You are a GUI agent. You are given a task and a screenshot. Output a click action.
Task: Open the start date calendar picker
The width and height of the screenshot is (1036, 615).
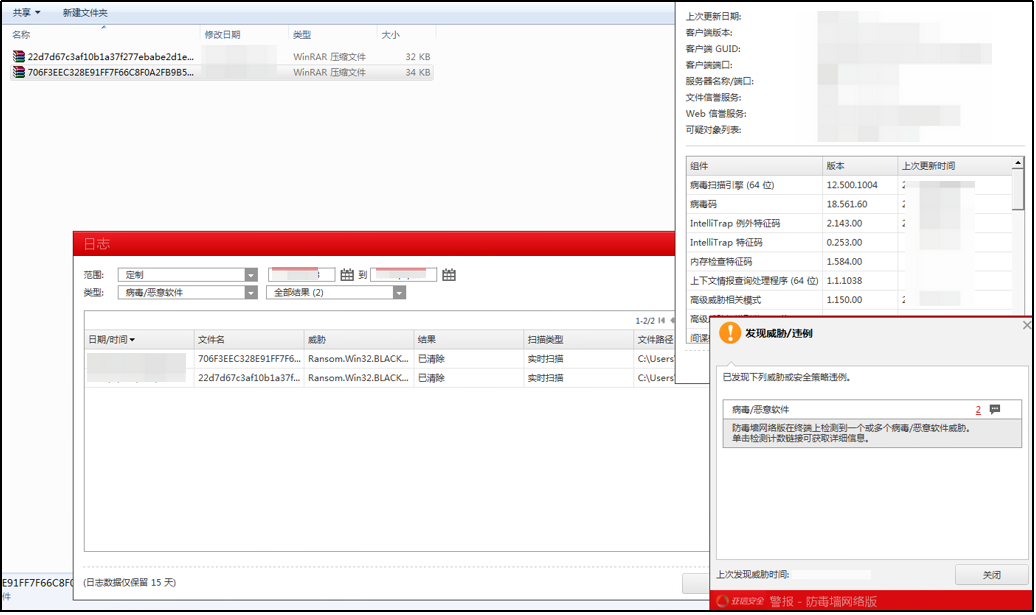(347, 275)
